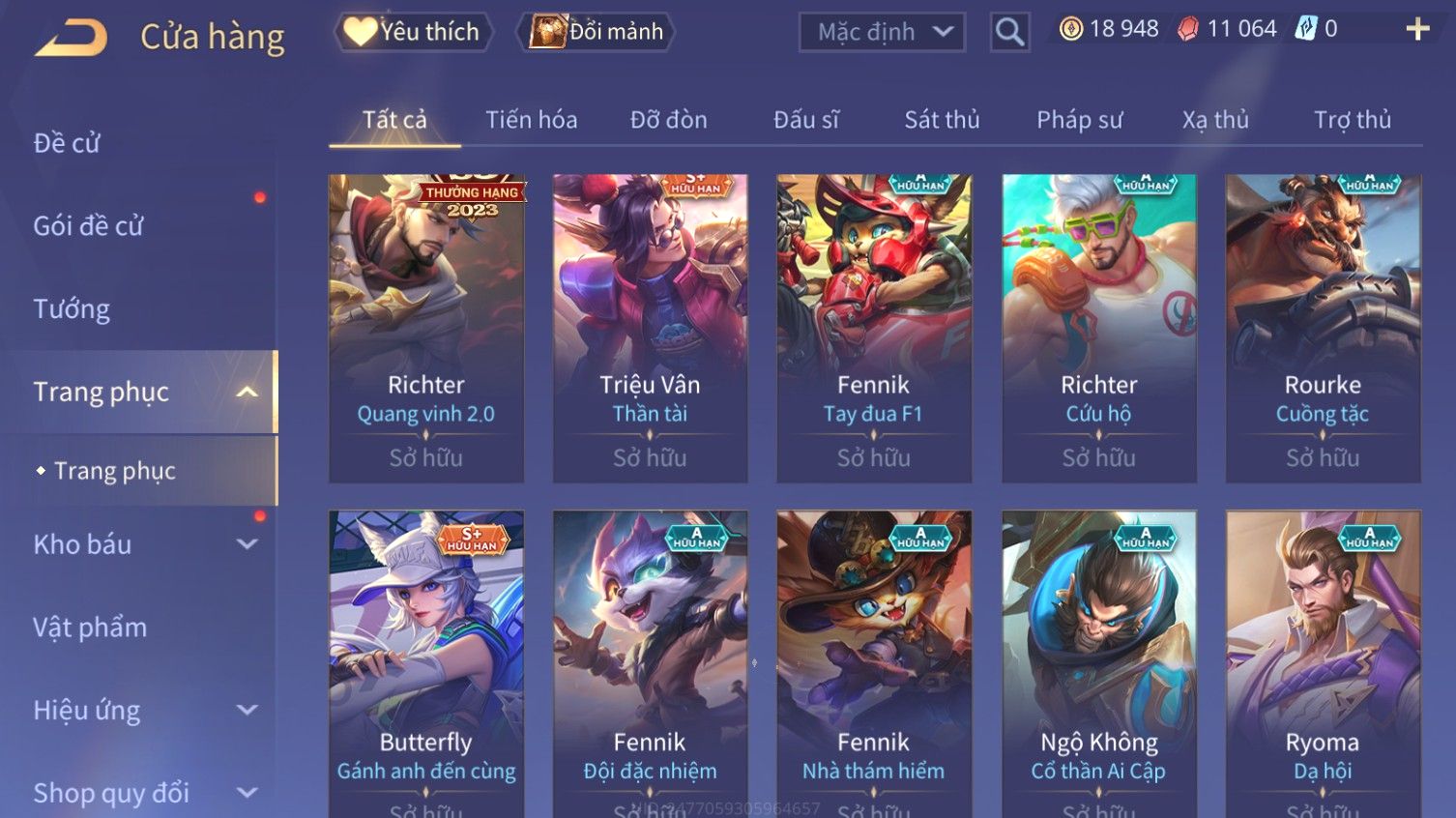The width and height of the screenshot is (1456, 818).
Task: Tap the blue voucher currency icon
Action: pos(1305,29)
